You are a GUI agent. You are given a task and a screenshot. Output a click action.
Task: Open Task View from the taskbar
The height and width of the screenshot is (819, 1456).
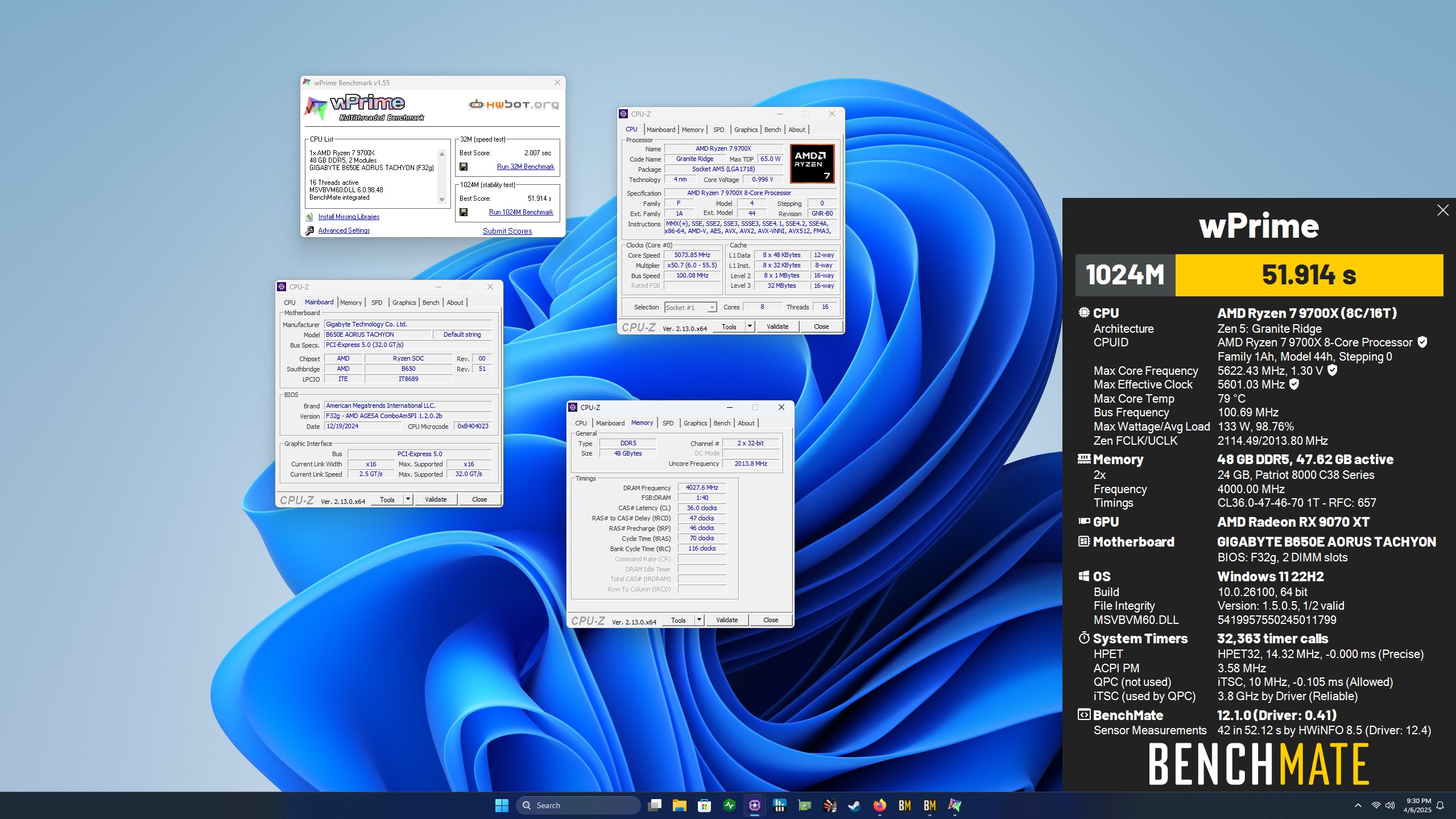click(655, 805)
